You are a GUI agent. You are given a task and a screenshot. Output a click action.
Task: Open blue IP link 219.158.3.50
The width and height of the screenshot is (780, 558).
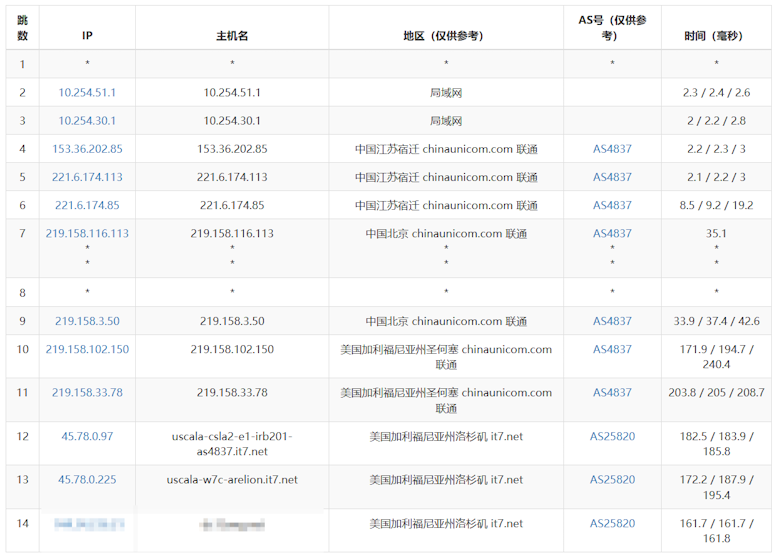[x=87, y=321]
